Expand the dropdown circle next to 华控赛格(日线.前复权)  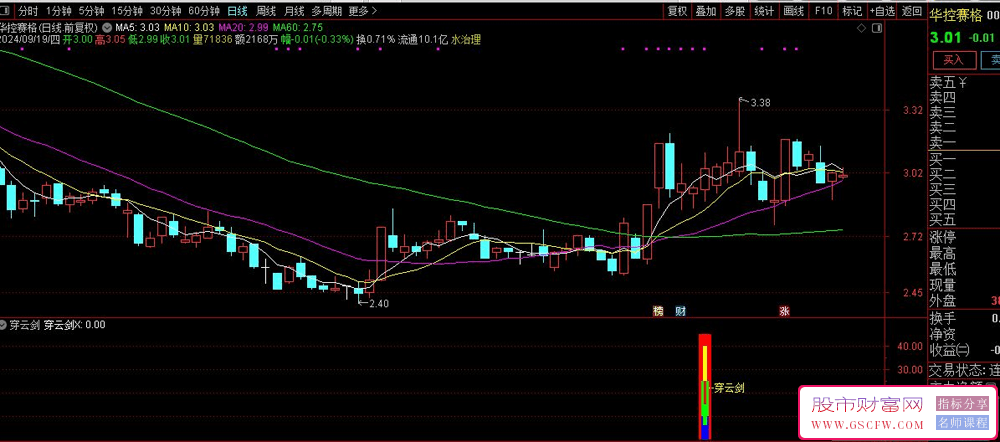[x=105, y=28]
